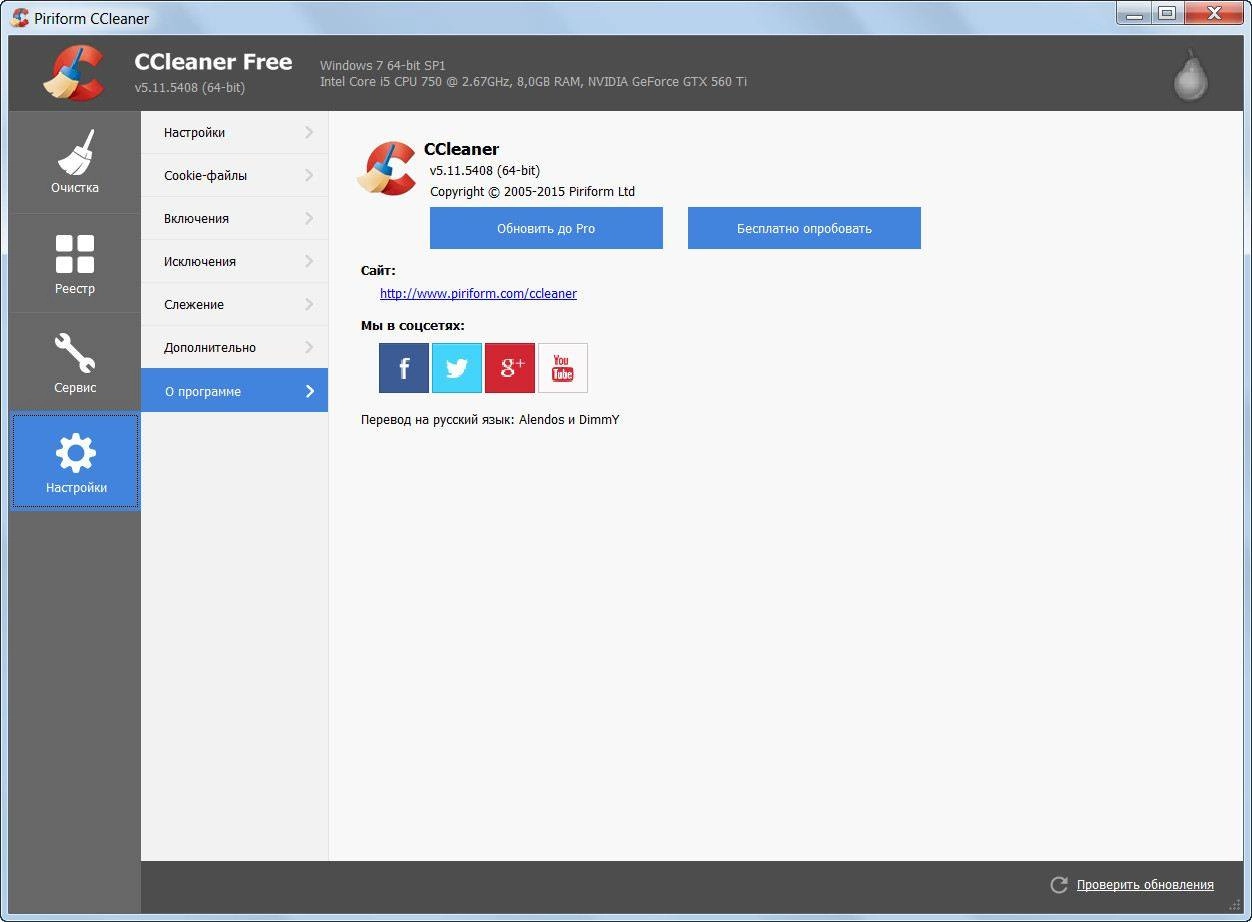Open the Исключения submenu item
The height and width of the screenshot is (922, 1252).
click(x=234, y=261)
